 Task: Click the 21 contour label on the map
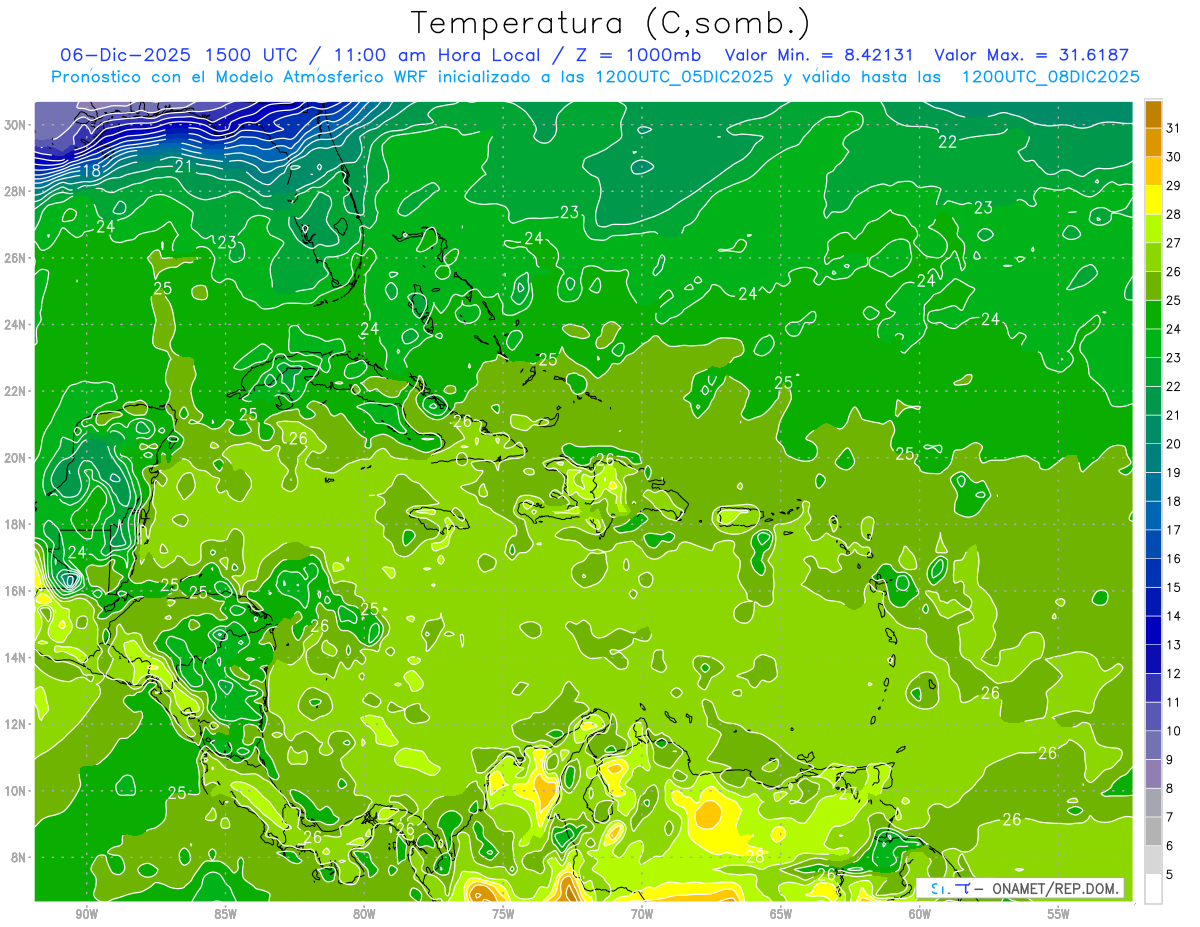point(183,166)
